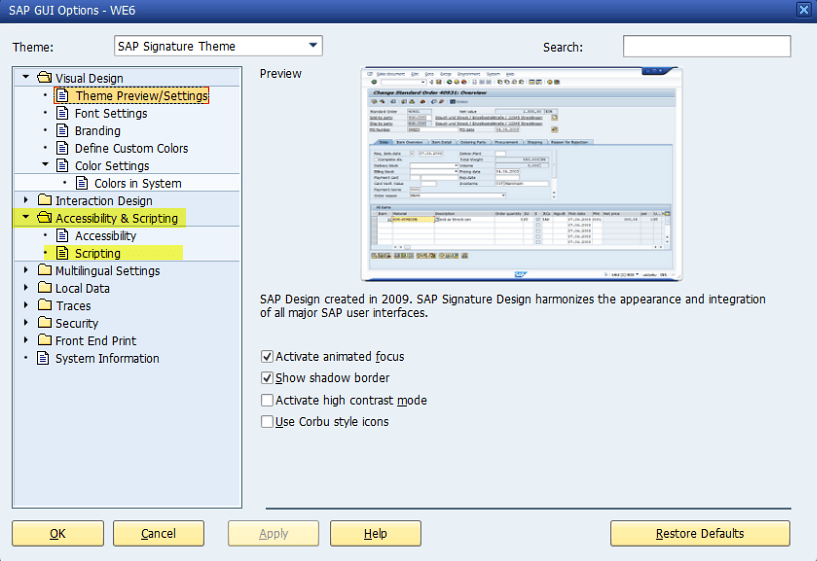Enable Activate high contrast mode
Image resolution: width=817 pixels, height=561 pixels.
point(267,400)
